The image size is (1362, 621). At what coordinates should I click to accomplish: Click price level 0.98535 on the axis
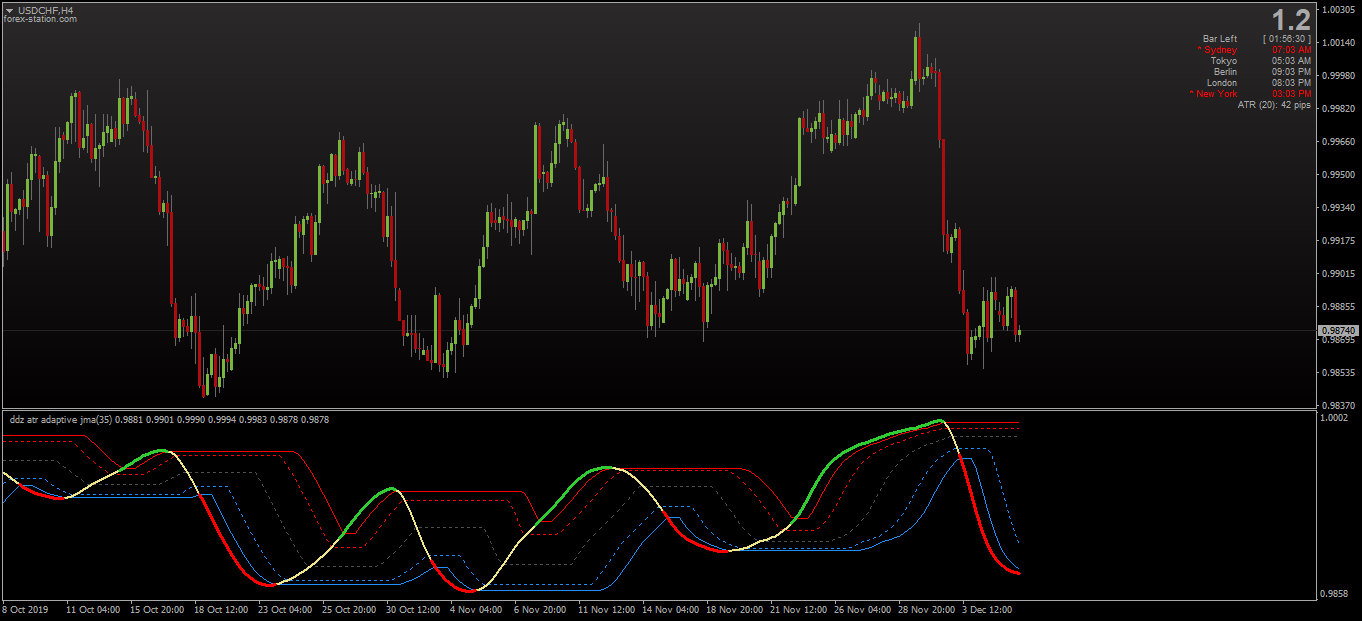point(1338,373)
